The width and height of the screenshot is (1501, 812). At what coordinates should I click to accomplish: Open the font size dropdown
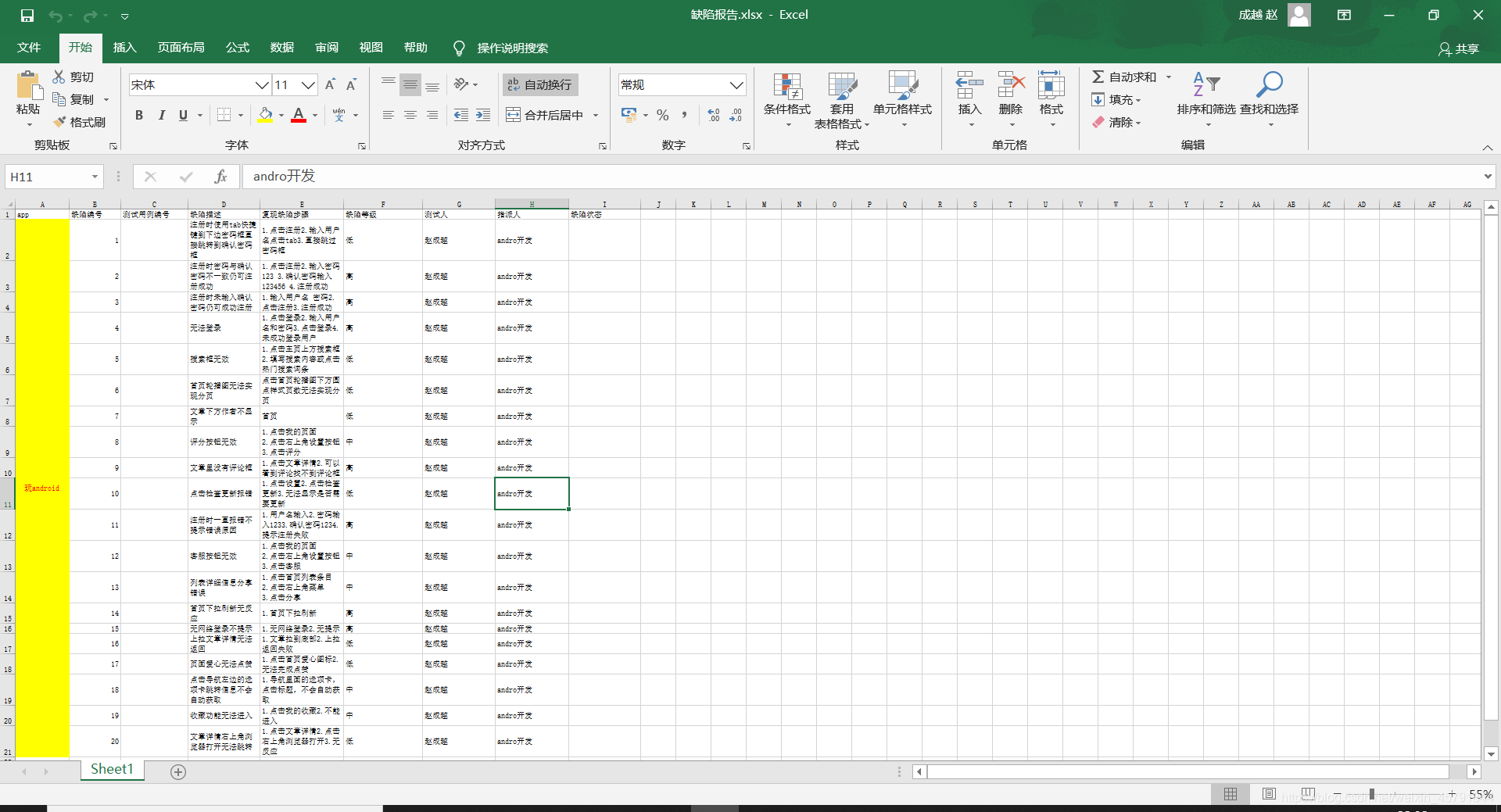(309, 84)
